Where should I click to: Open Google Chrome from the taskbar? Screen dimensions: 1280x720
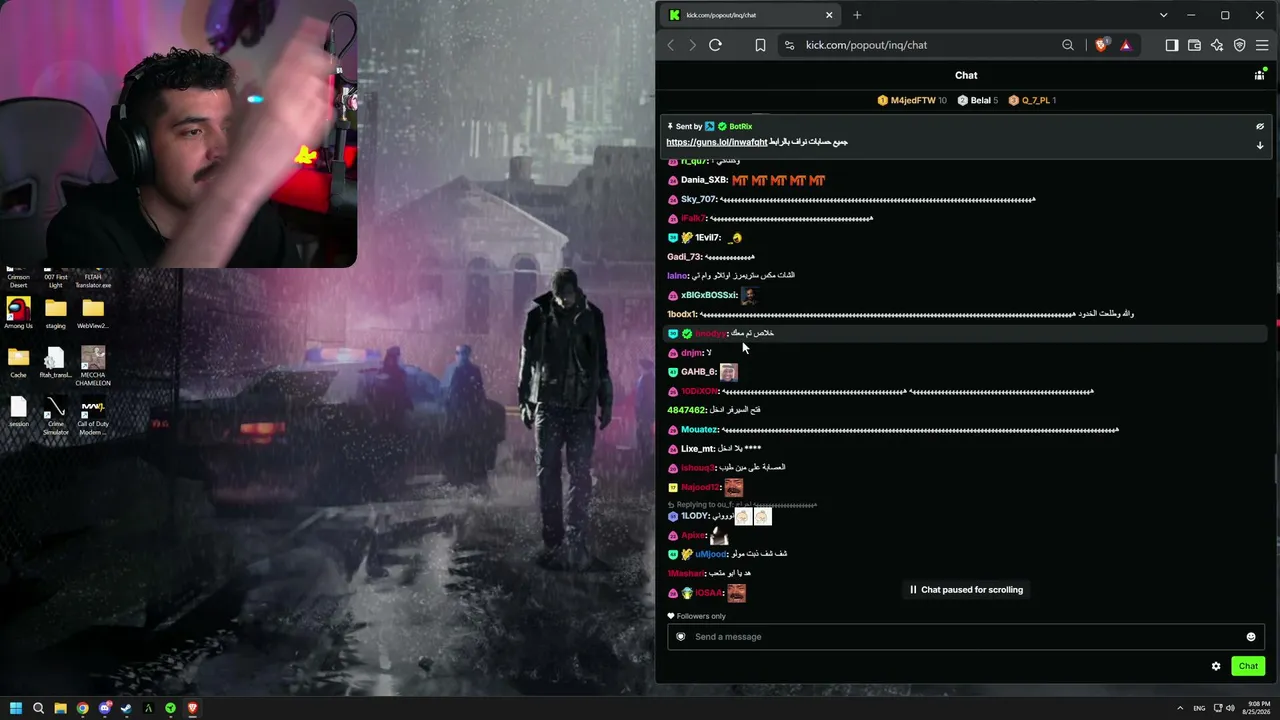tap(82, 709)
